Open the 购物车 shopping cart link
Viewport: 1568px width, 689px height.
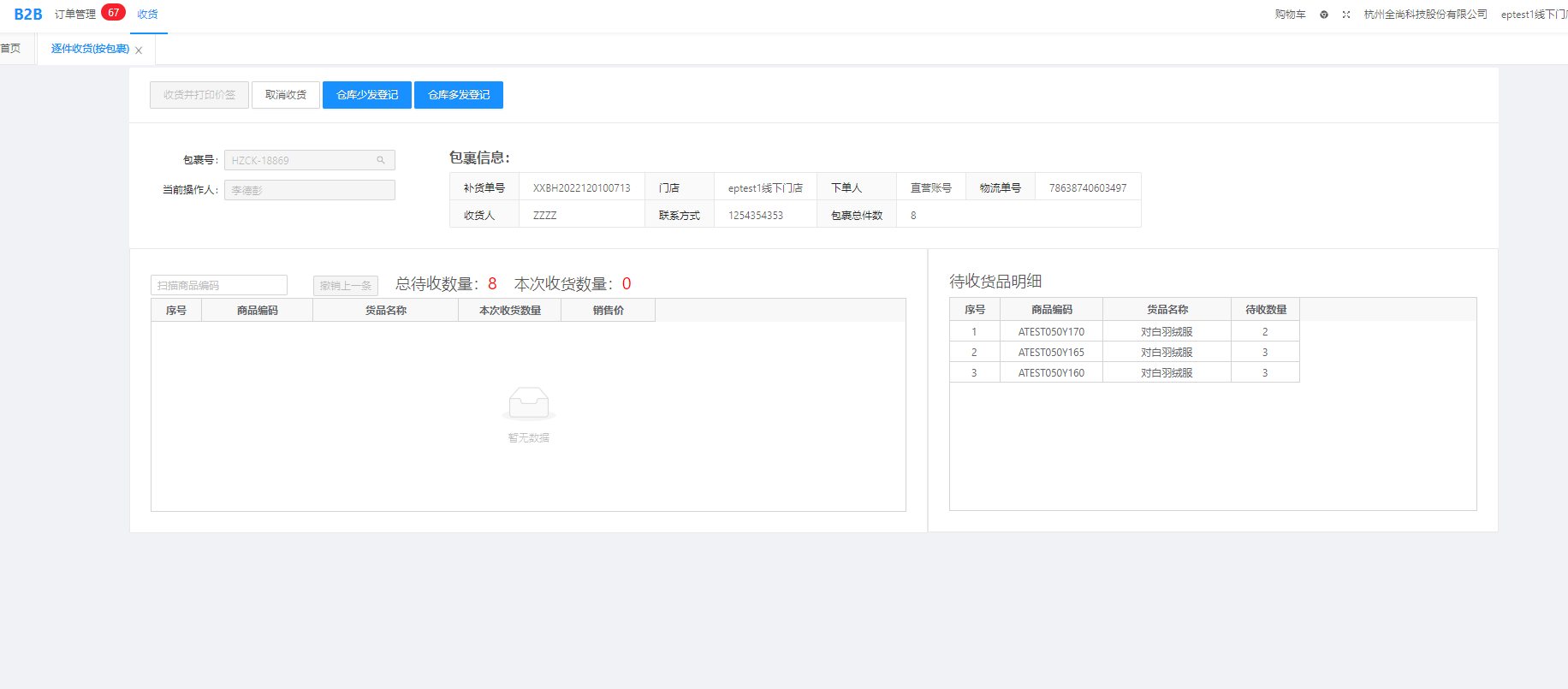coord(1290,15)
